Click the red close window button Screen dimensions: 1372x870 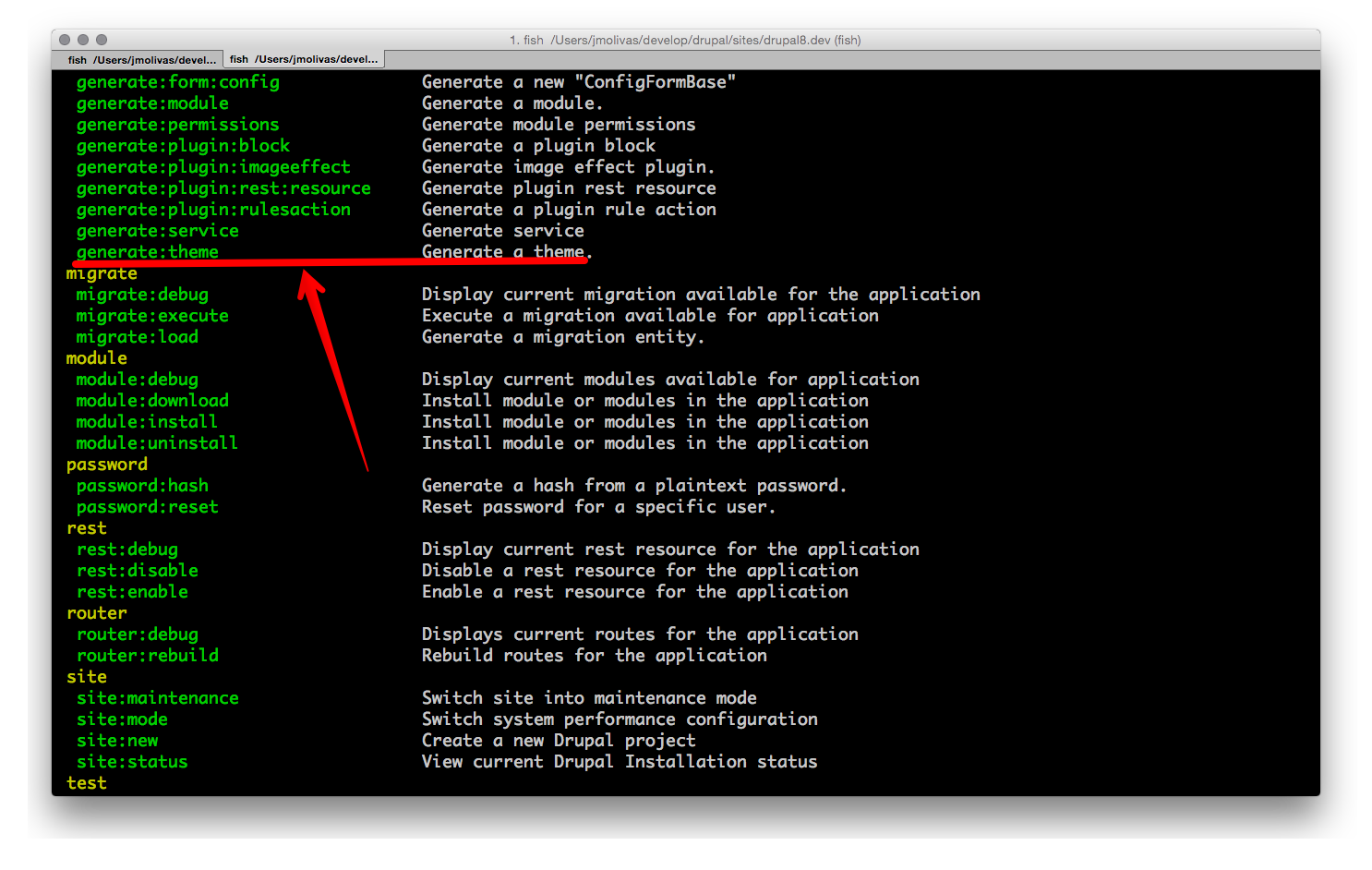[x=65, y=40]
